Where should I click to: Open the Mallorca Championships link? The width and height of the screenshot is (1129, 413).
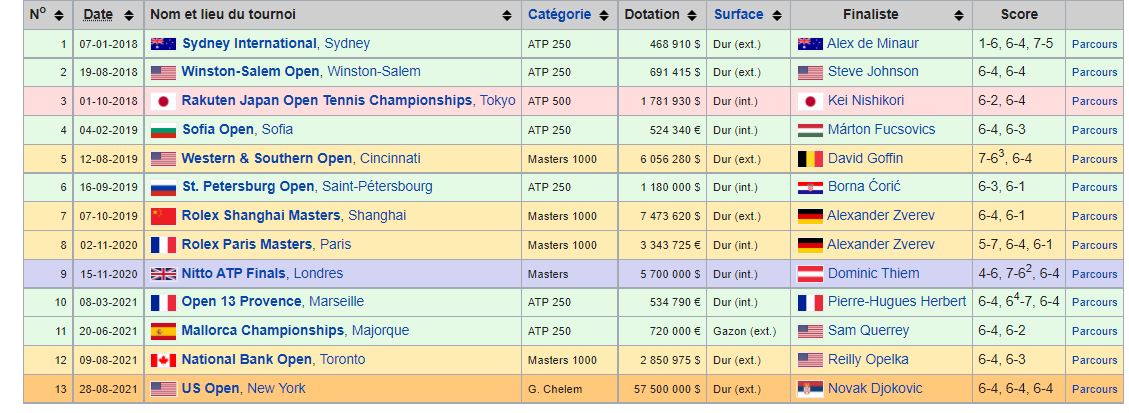(260, 330)
